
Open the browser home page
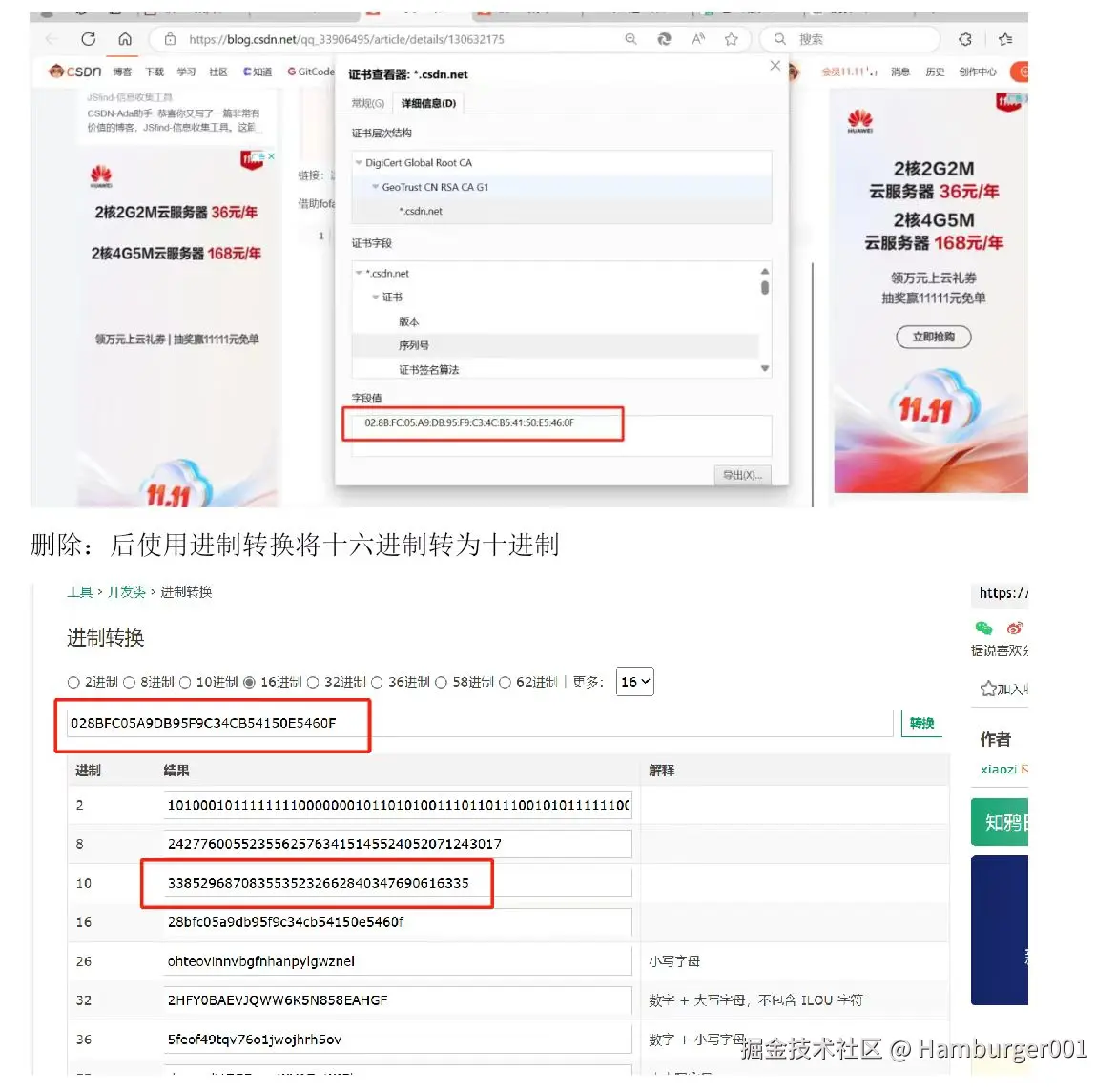[127, 39]
